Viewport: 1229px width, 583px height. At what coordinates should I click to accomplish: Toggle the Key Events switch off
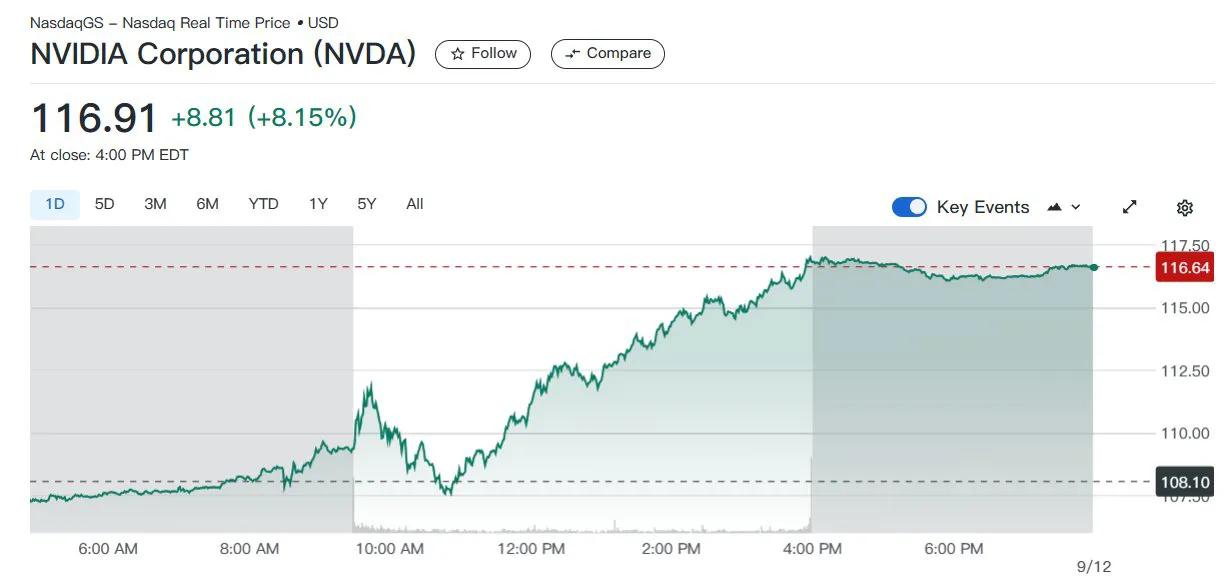(909, 207)
